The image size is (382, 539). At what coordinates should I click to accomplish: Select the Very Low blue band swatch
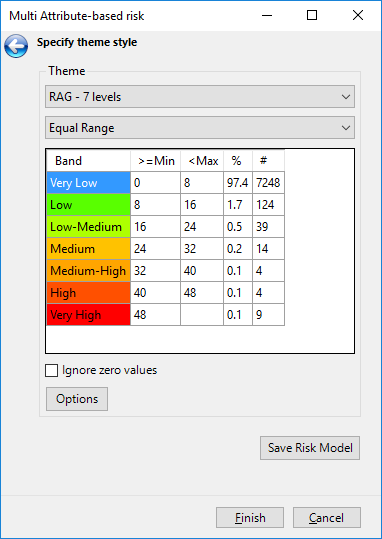pyautogui.click(x=88, y=183)
